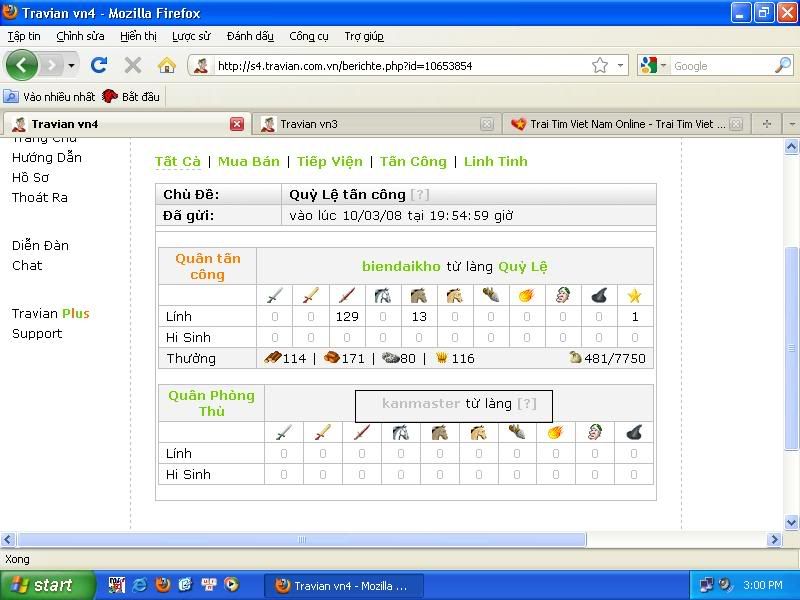
Task: Open the Diễn Đàn forum link
Action: pos(40,245)
